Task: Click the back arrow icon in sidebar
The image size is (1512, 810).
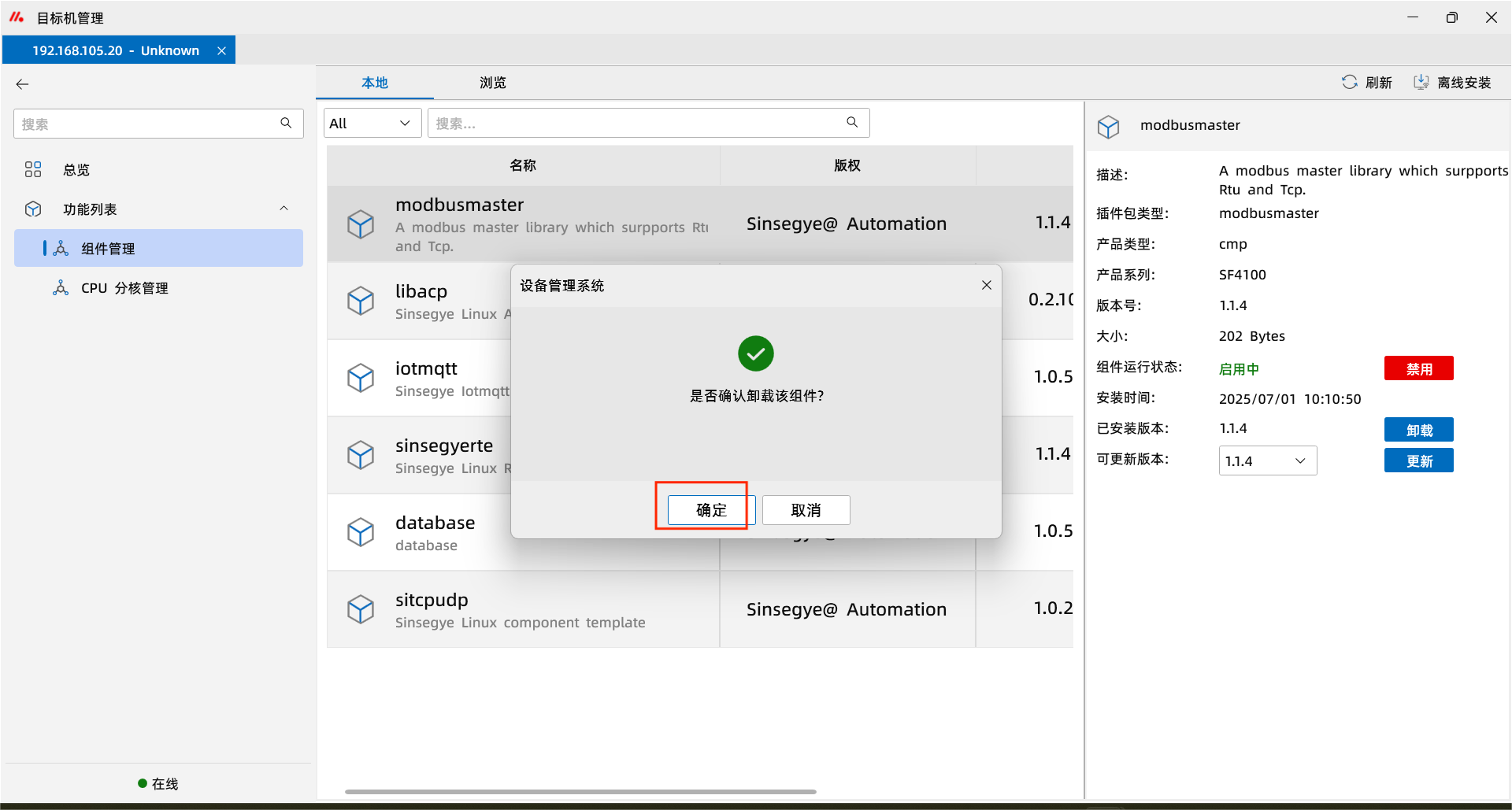Action: (22, 84)
